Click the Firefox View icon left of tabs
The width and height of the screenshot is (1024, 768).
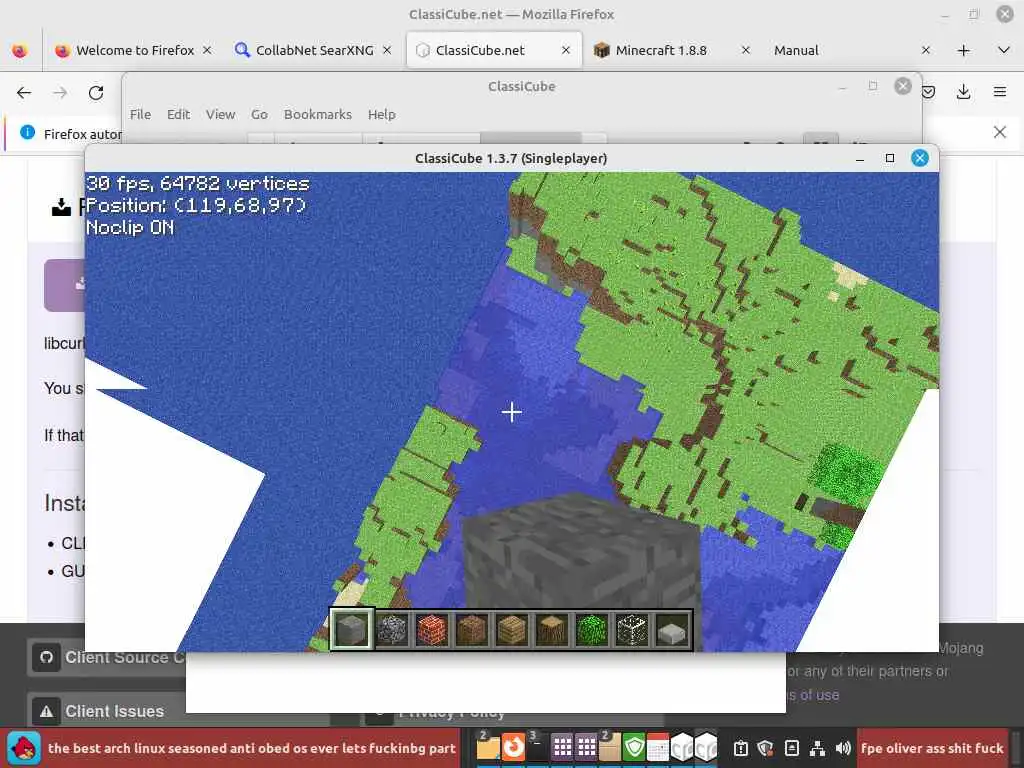20,50
